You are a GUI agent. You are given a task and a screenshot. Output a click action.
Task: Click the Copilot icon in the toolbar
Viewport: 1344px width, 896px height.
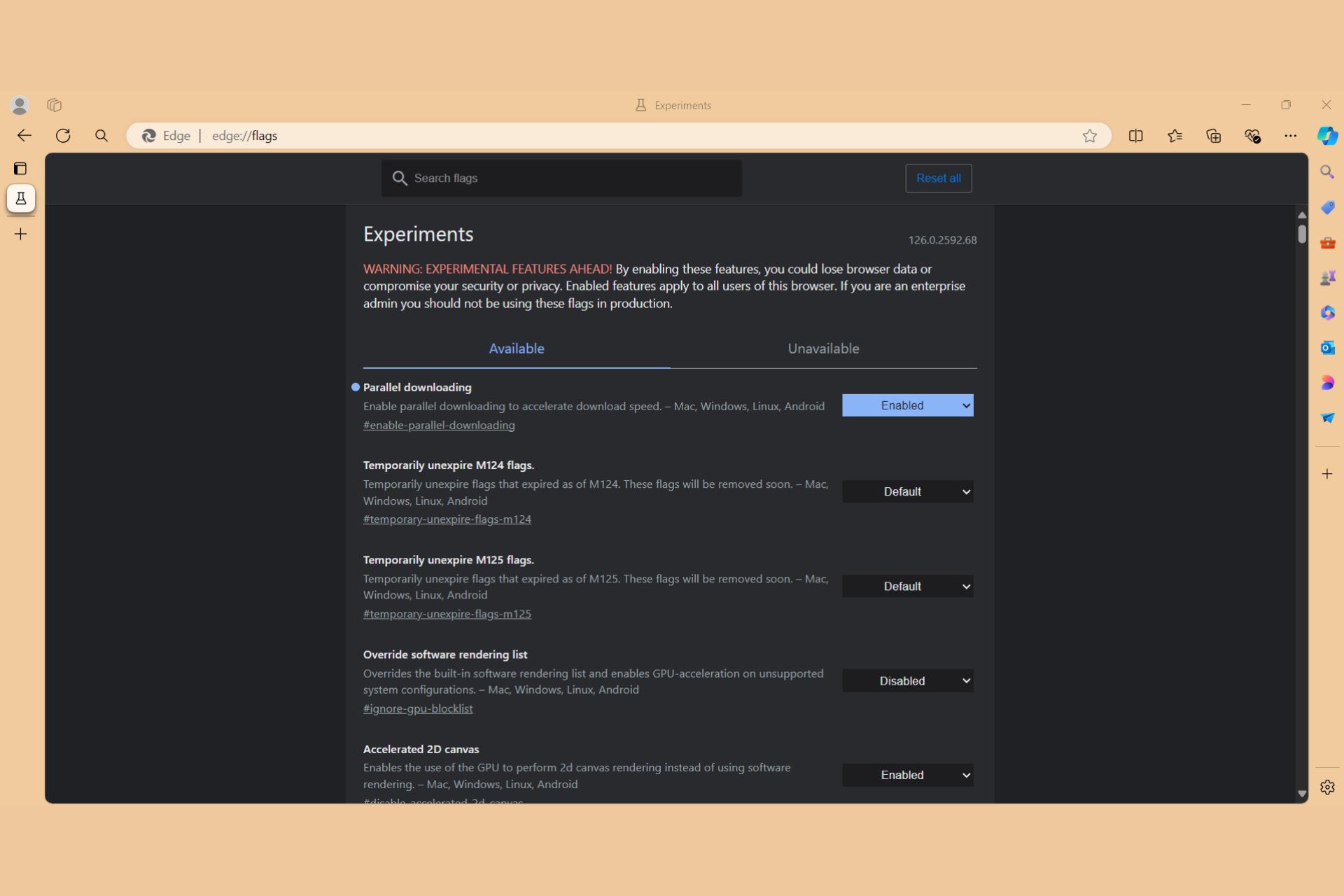click(1327, 136)
